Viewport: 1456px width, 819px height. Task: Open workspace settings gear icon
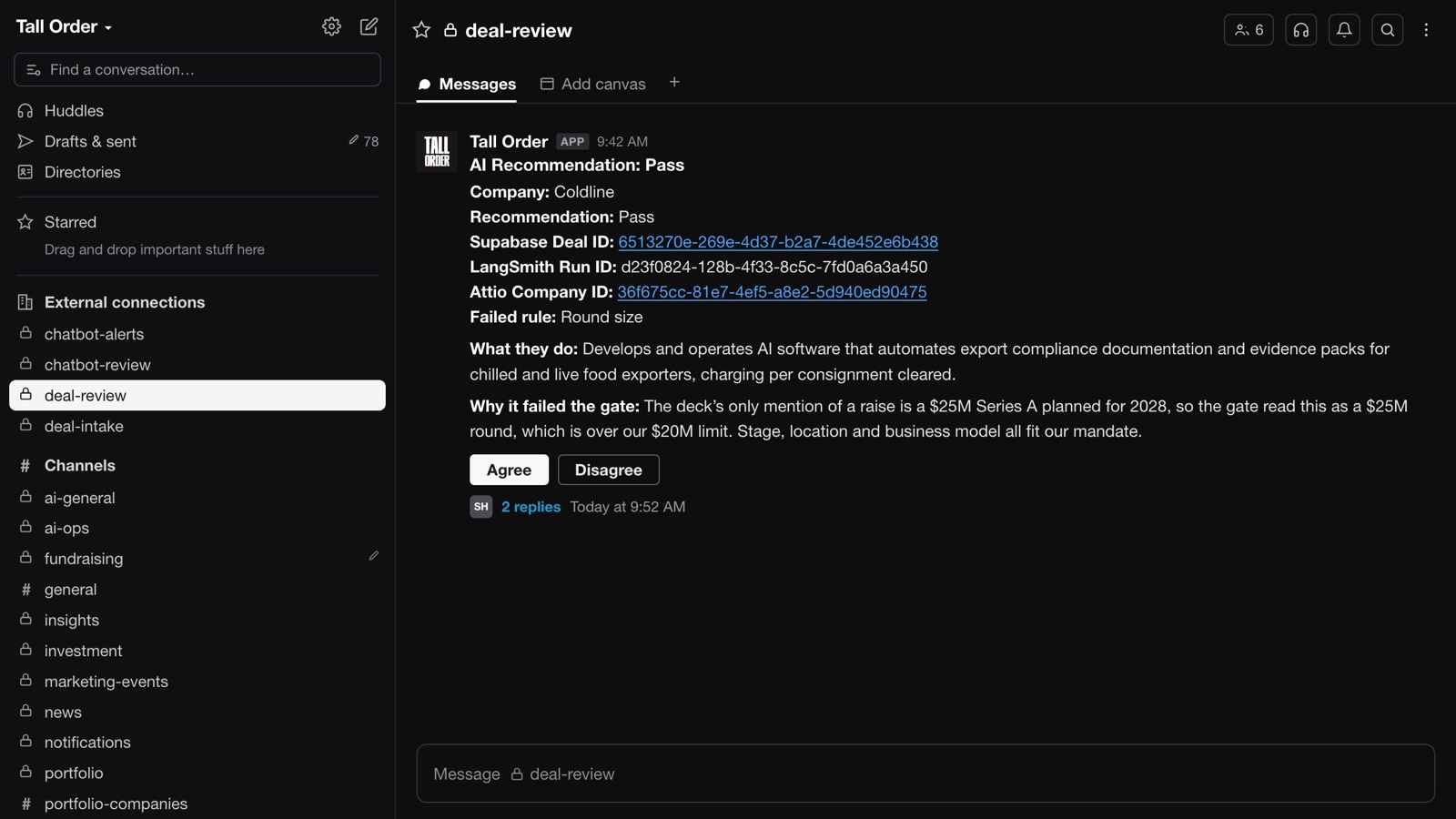click(x=331, y=26)
